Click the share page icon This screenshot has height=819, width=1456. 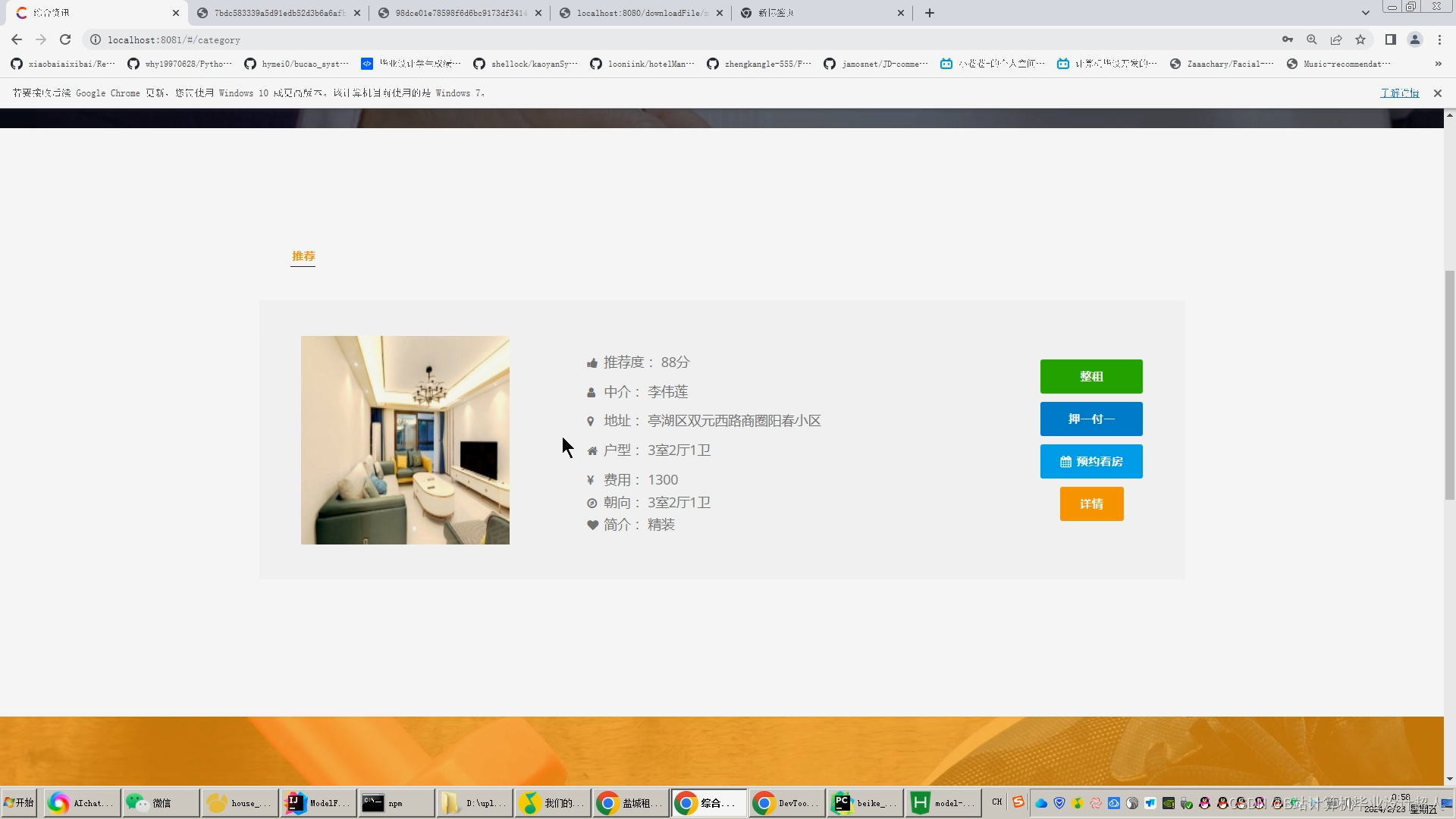point(1336,39)
